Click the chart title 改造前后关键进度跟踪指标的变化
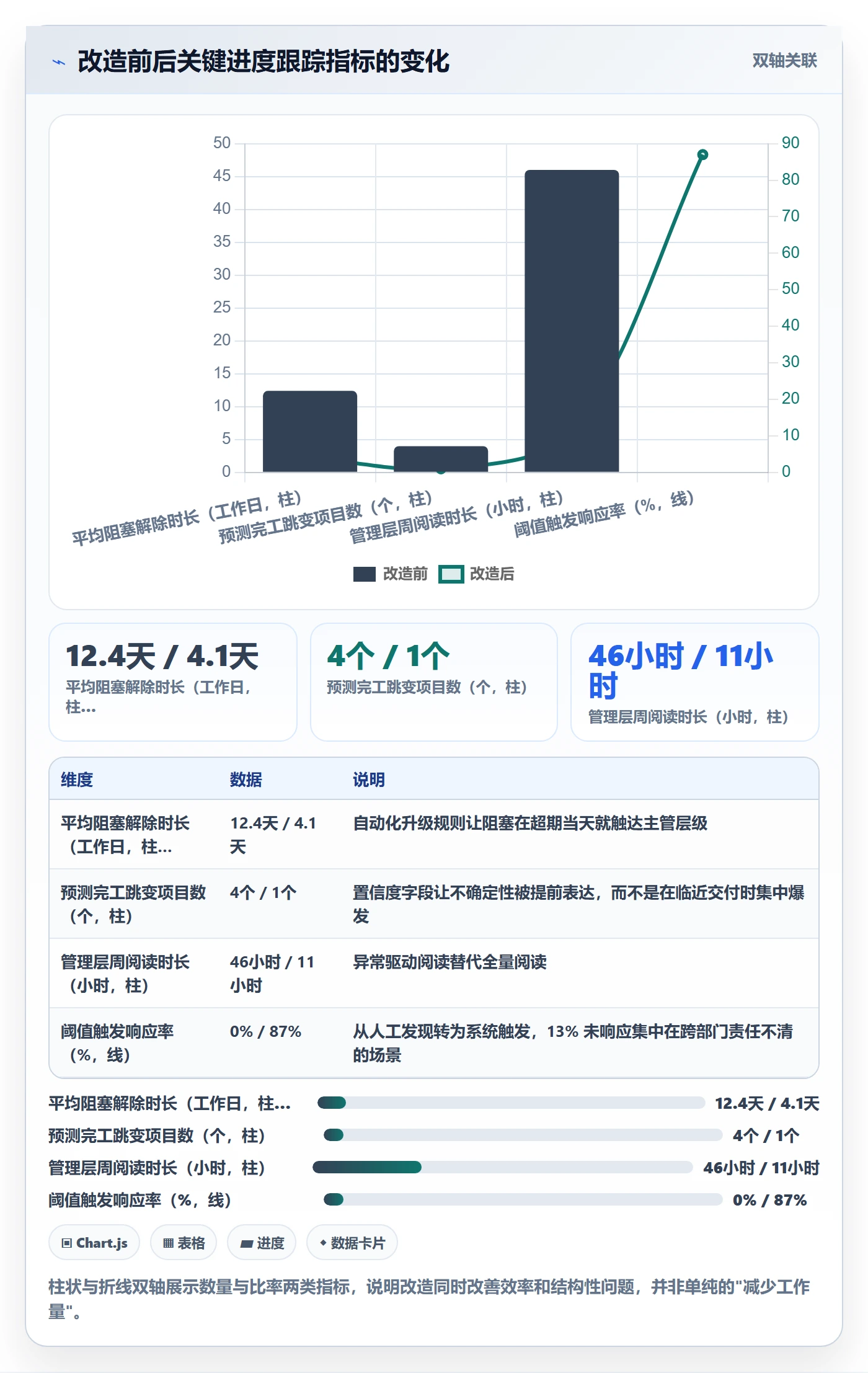Image resolution: width=868 pixels, height=1373 pixels. tap(263, 61)
